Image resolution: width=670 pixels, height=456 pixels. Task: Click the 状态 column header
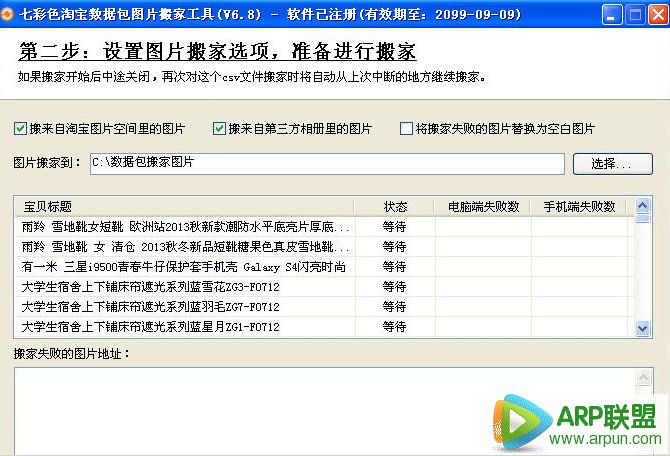[x=395, y=207]
